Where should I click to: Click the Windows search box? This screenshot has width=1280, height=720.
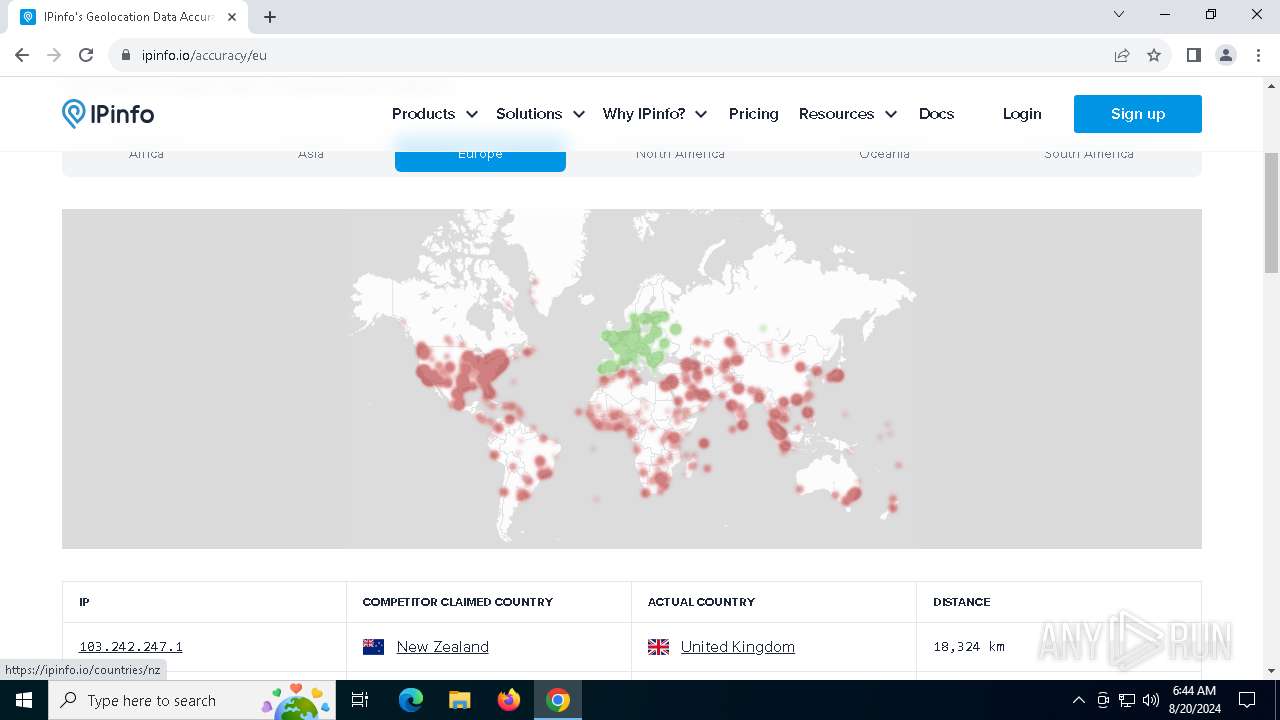click(x=194, y=700)
